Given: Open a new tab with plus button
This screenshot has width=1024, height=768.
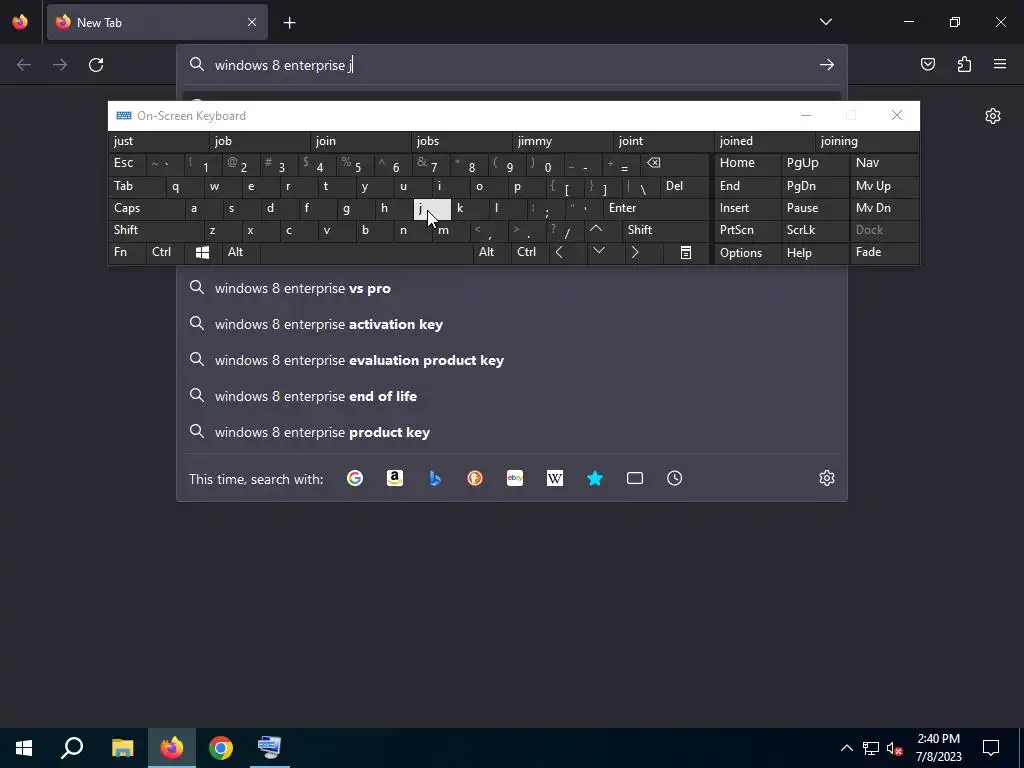Looking at the screenshot, I should (289, 23).
